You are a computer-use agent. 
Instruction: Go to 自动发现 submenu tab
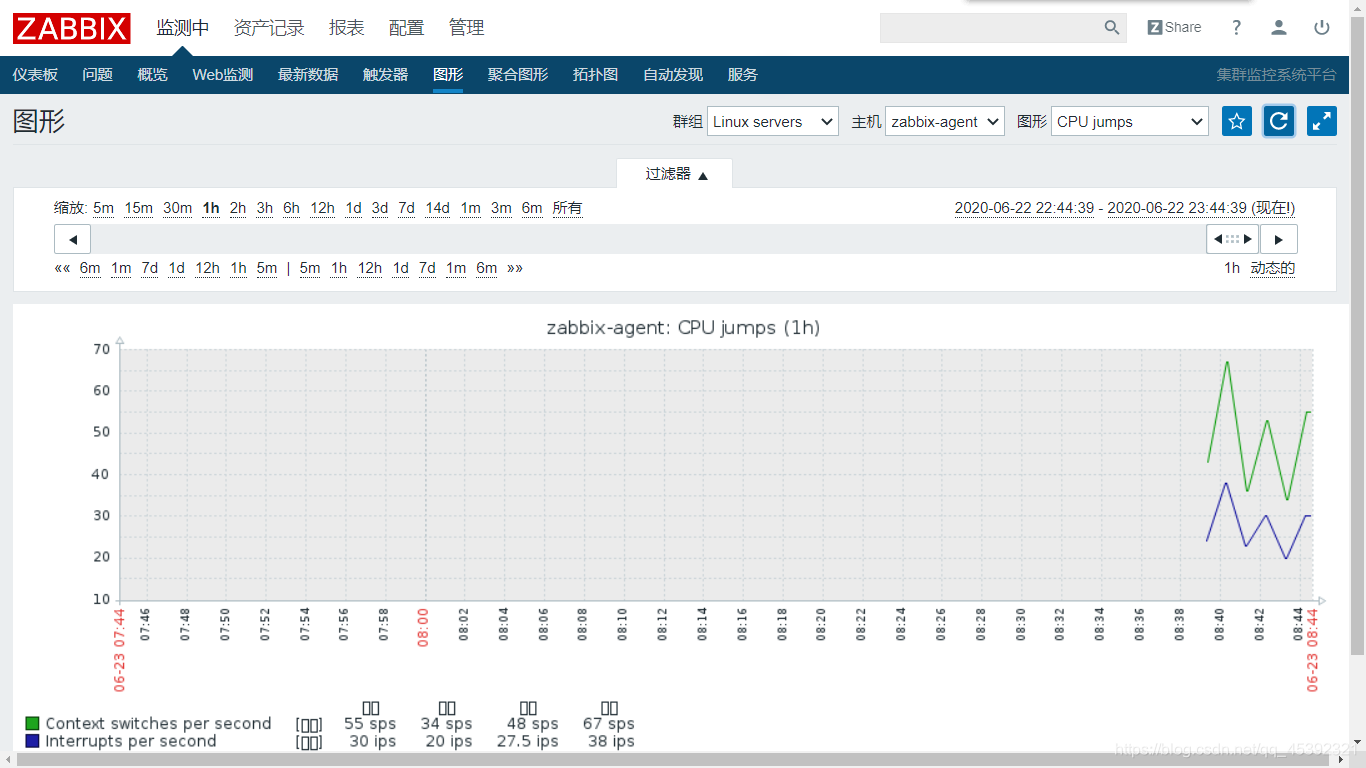pos(673,75)
